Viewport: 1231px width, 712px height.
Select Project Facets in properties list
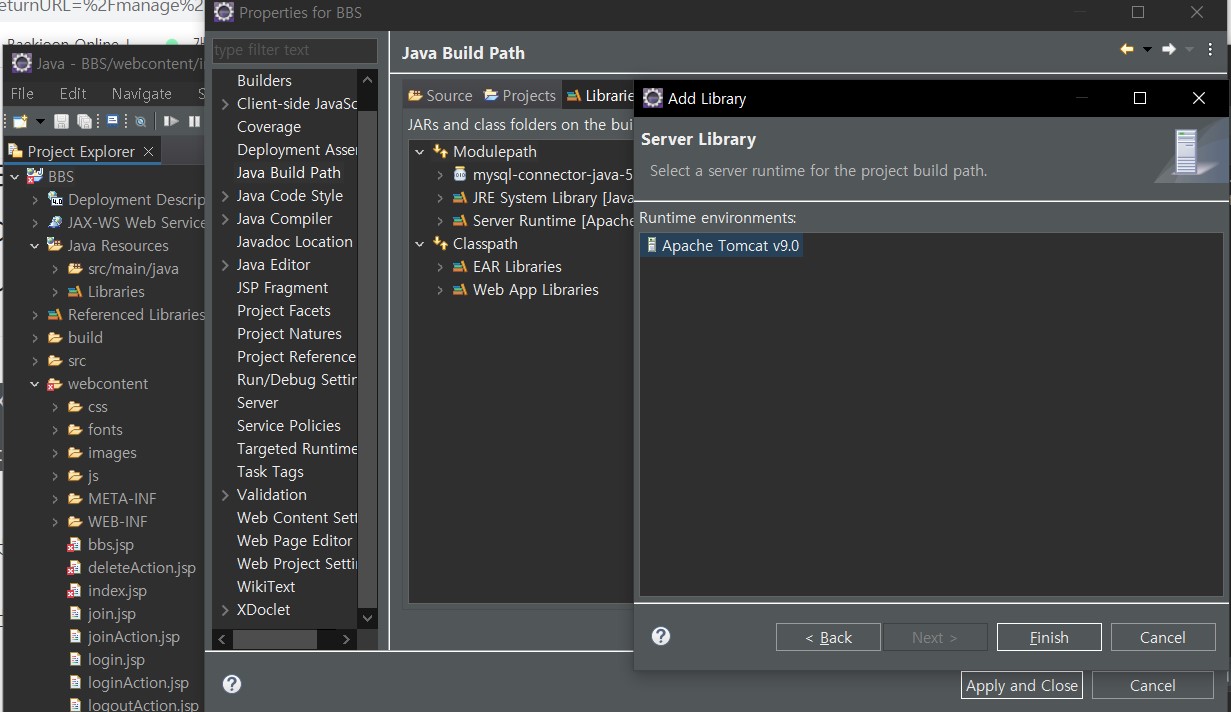[x=283, y=311]
